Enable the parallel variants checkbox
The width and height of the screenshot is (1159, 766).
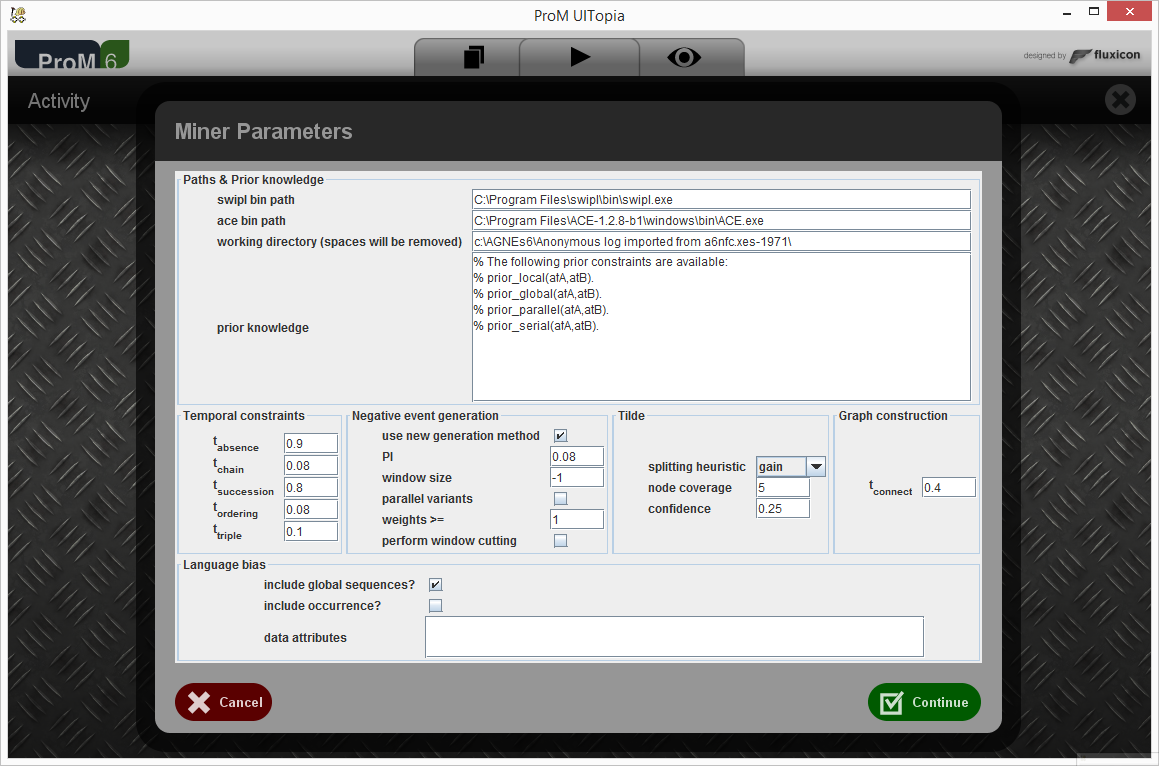click(x=560, y=498)
